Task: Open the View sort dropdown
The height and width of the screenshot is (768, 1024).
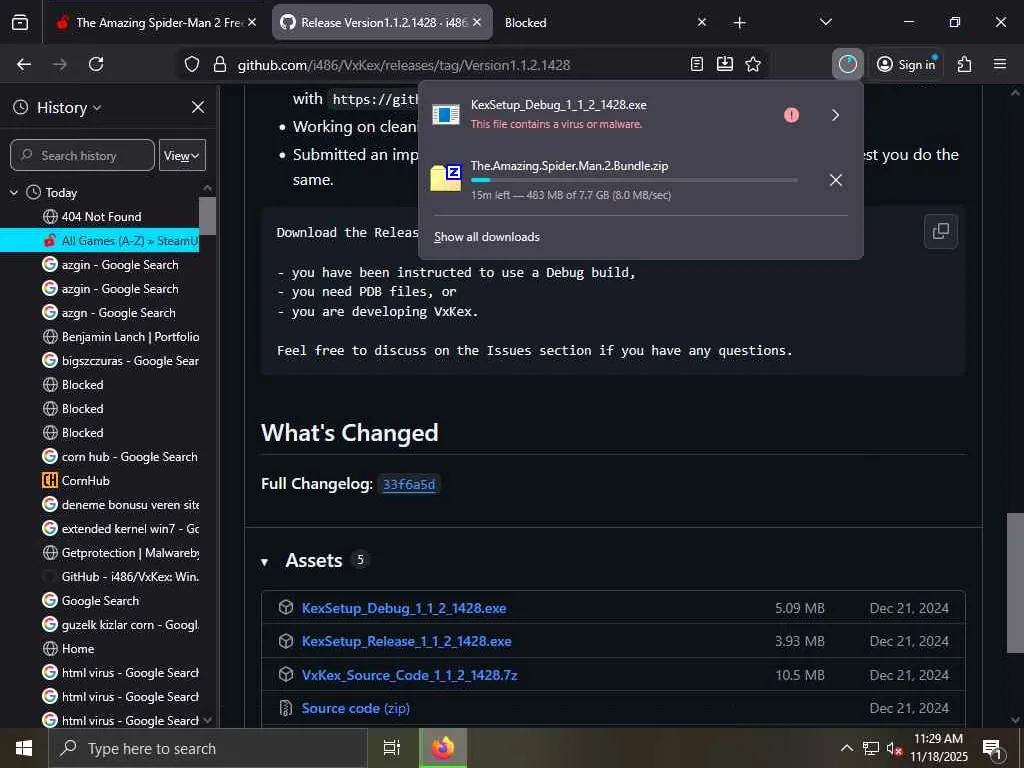Action: click(182, 155)
